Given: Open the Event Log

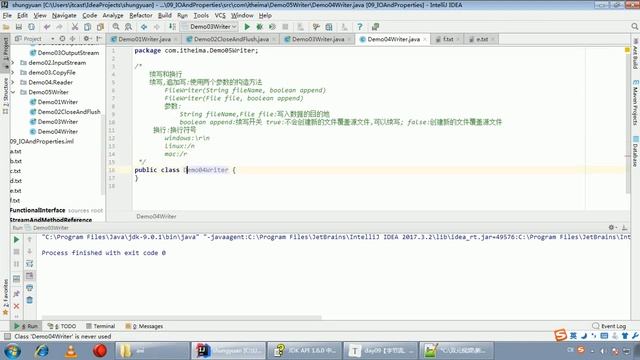Looking at the screenshot, I should tap(609, 326).
